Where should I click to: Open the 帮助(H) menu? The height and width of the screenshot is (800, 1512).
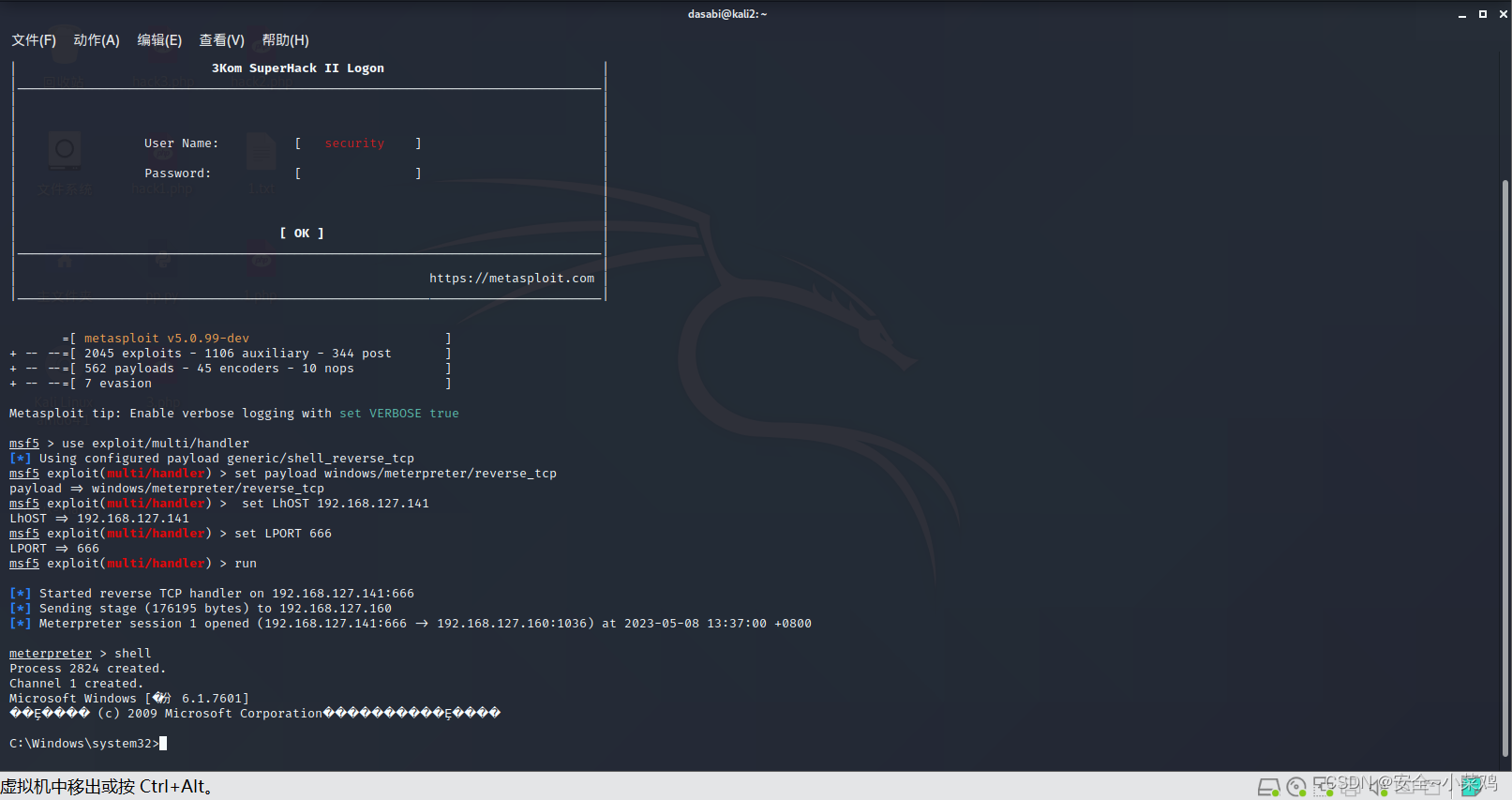click(285, 40)
